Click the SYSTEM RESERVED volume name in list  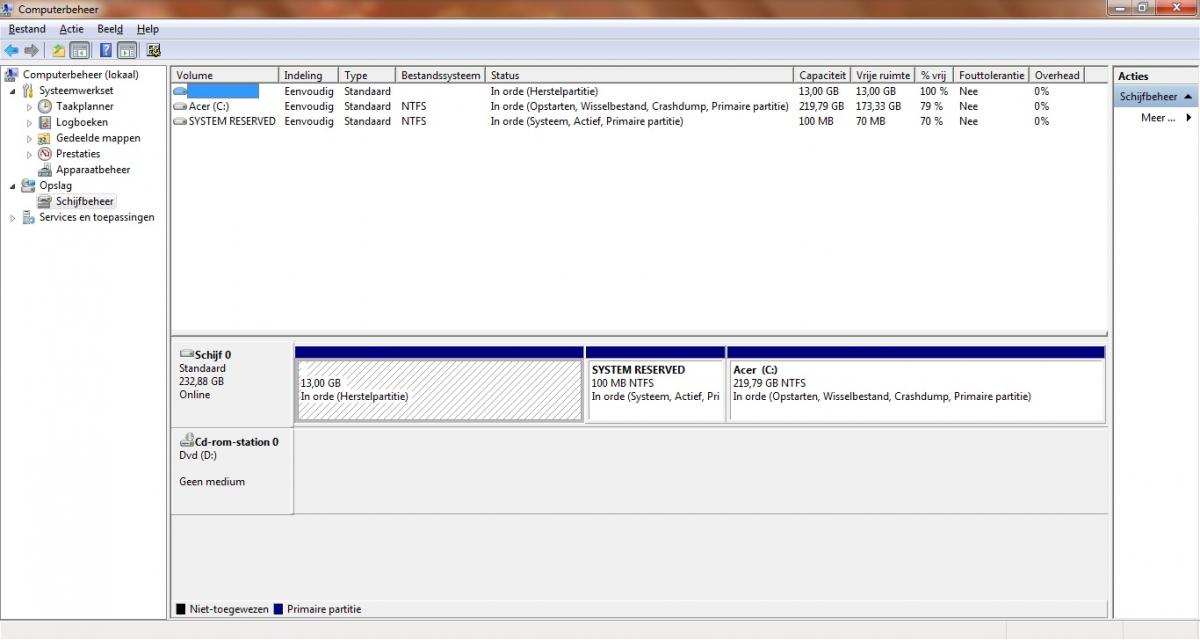tap(232, 121)
